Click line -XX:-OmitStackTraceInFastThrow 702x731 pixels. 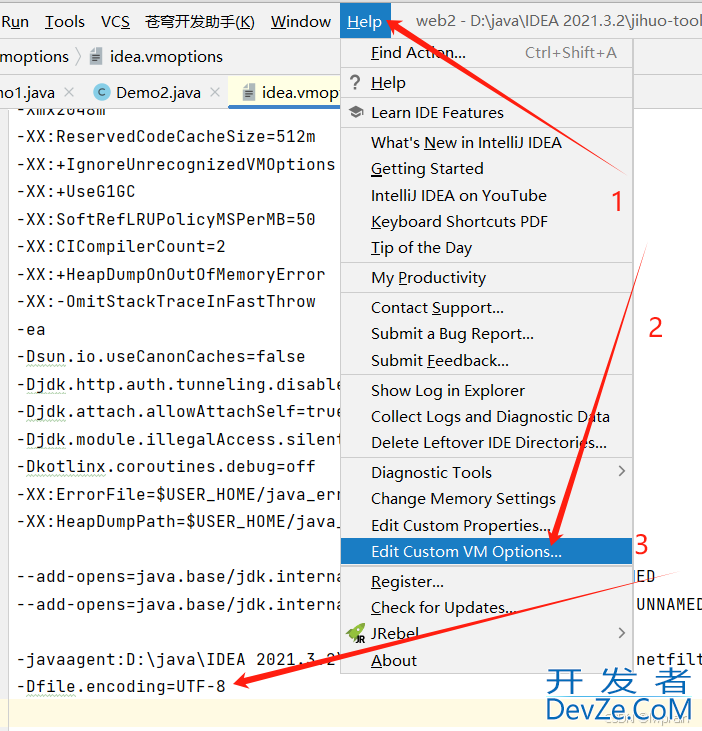coord(166,302)
